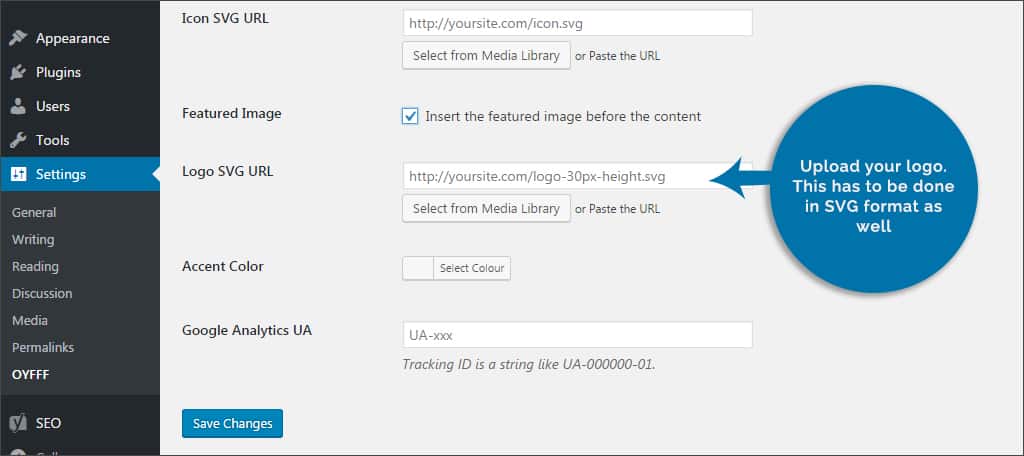
Task: Click the Users person icon
Action: click(x=18, y=107)
